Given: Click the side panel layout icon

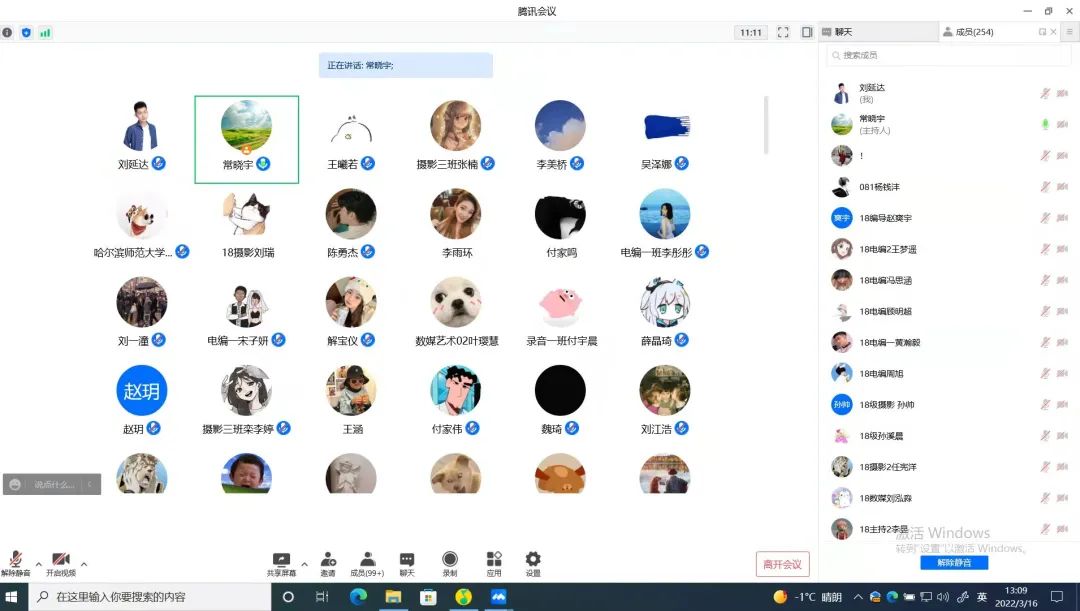Looking at the screenshot, I should point(807,32).
